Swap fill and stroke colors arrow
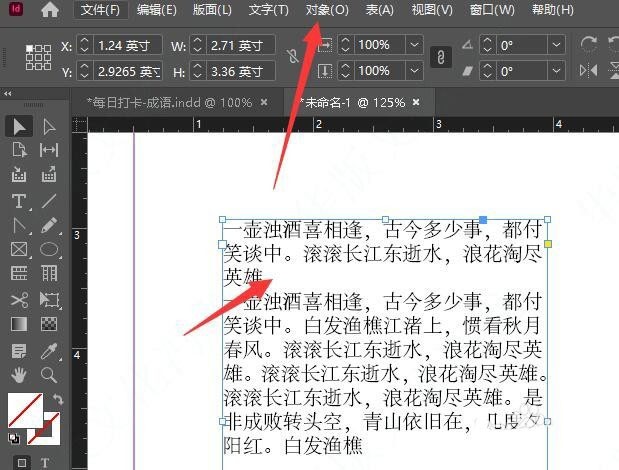Screen dimensions: 619x470 (59, 399)
